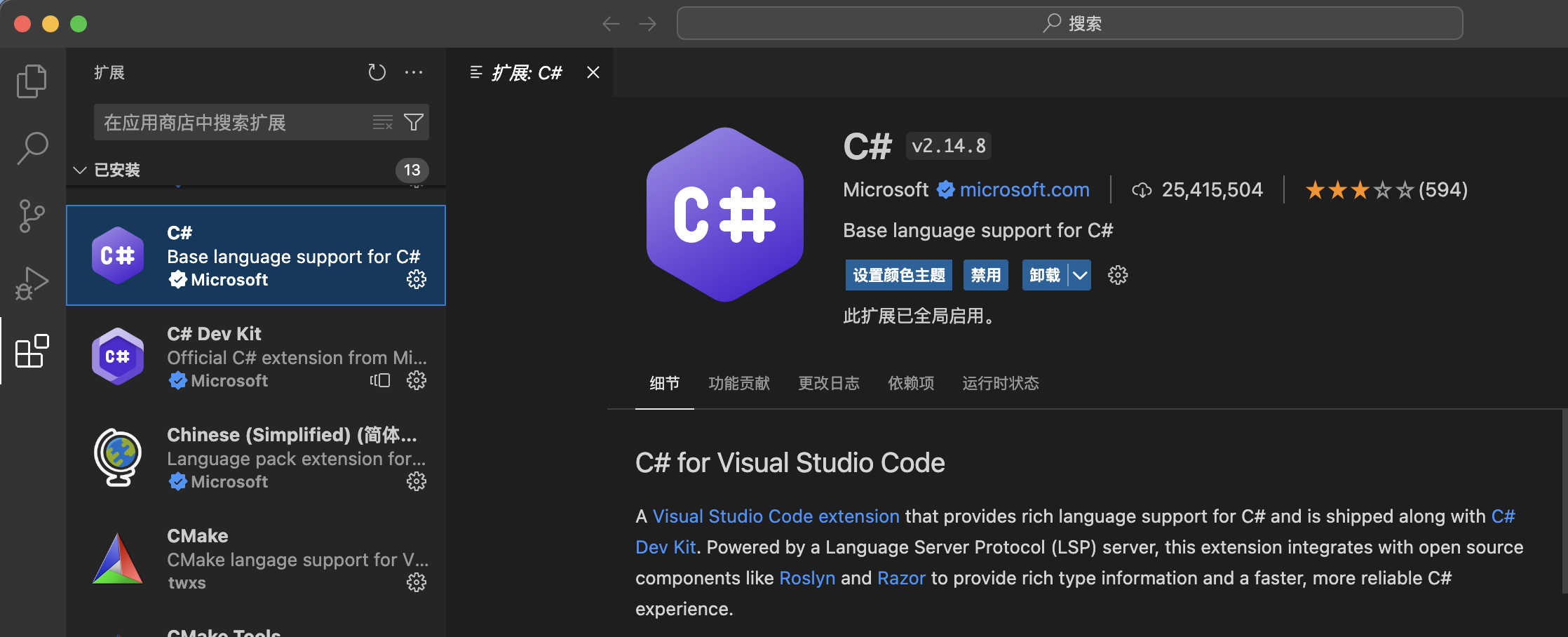Screen dimensions: 1568x637
Task: Click the 设置颜色主题 button
Action: point(899,275)
